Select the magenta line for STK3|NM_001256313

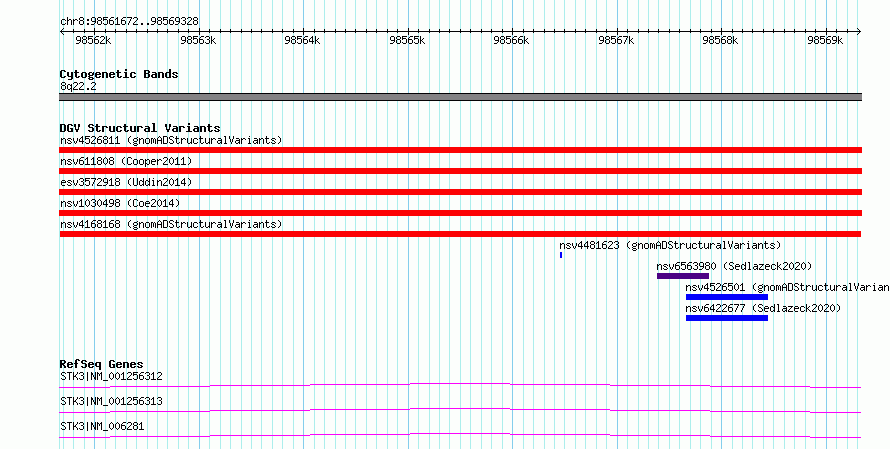point(460,410)
